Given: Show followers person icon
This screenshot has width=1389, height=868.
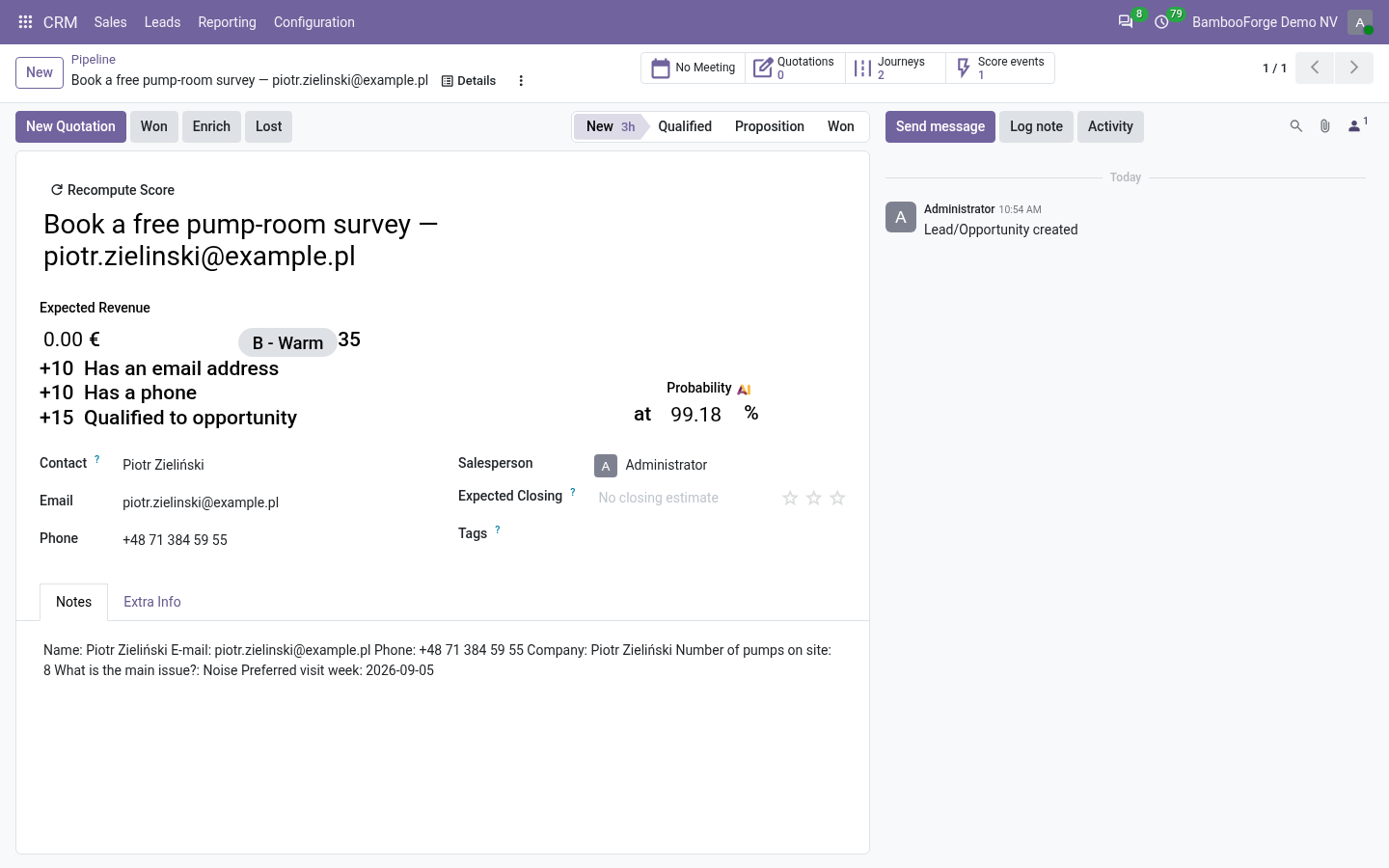Looking at the screenshot, I should tap(1355, 126).
